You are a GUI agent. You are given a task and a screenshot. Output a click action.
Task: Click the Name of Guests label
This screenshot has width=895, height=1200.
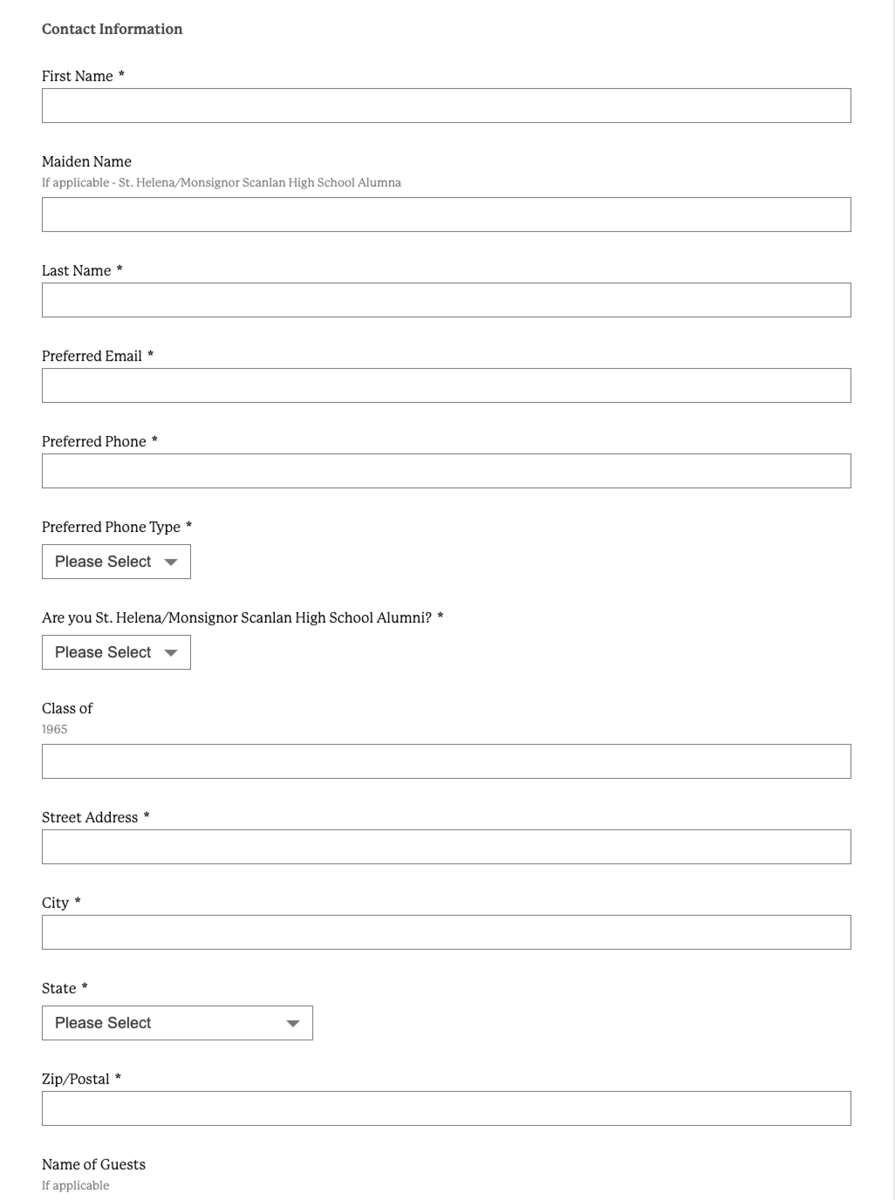point(93,1164)
